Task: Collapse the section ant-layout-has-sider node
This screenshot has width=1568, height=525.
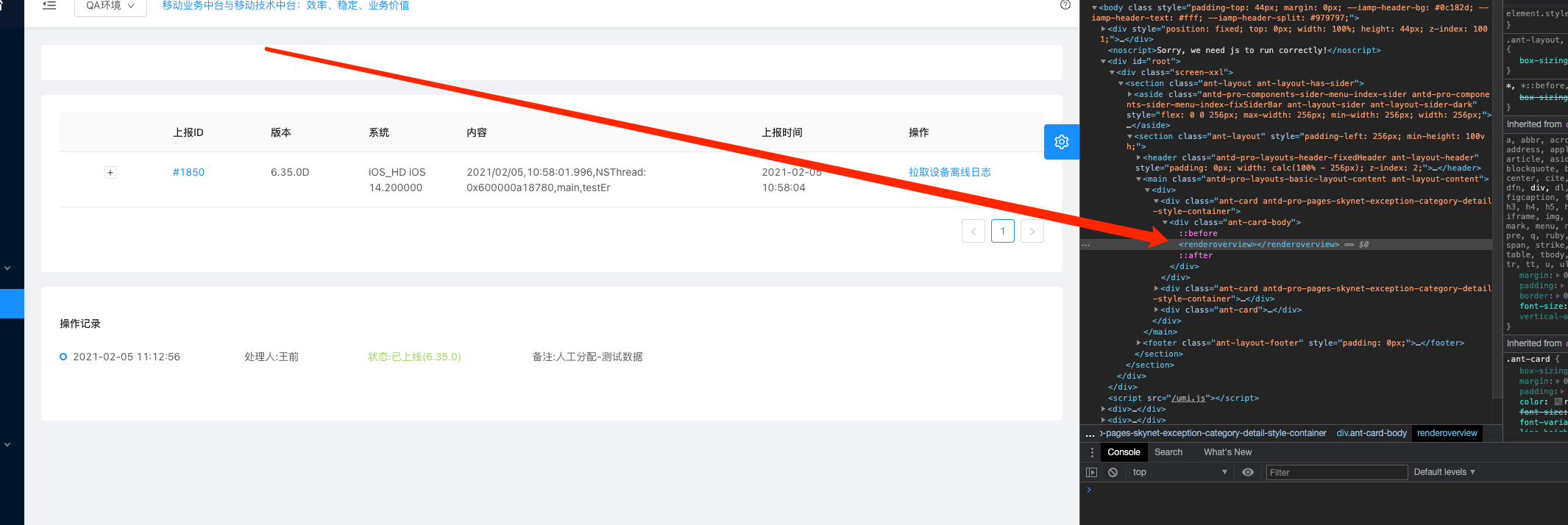Action: pyautogui.click(x=1121, y=84)
